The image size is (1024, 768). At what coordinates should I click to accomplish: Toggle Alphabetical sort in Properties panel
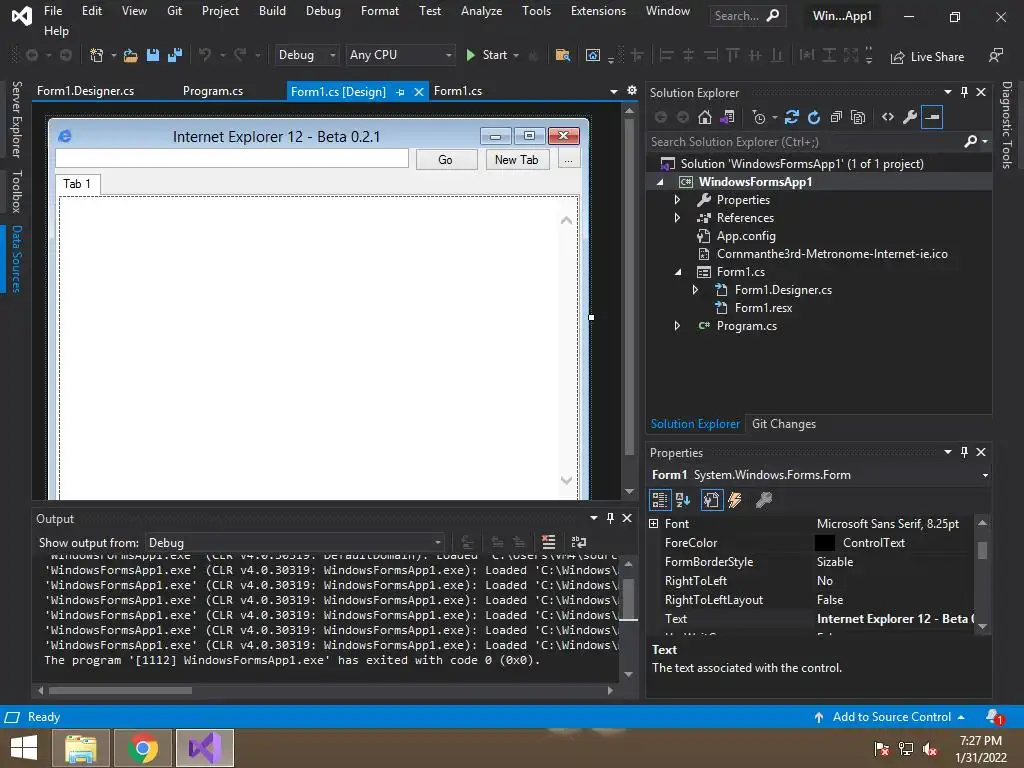683,500
